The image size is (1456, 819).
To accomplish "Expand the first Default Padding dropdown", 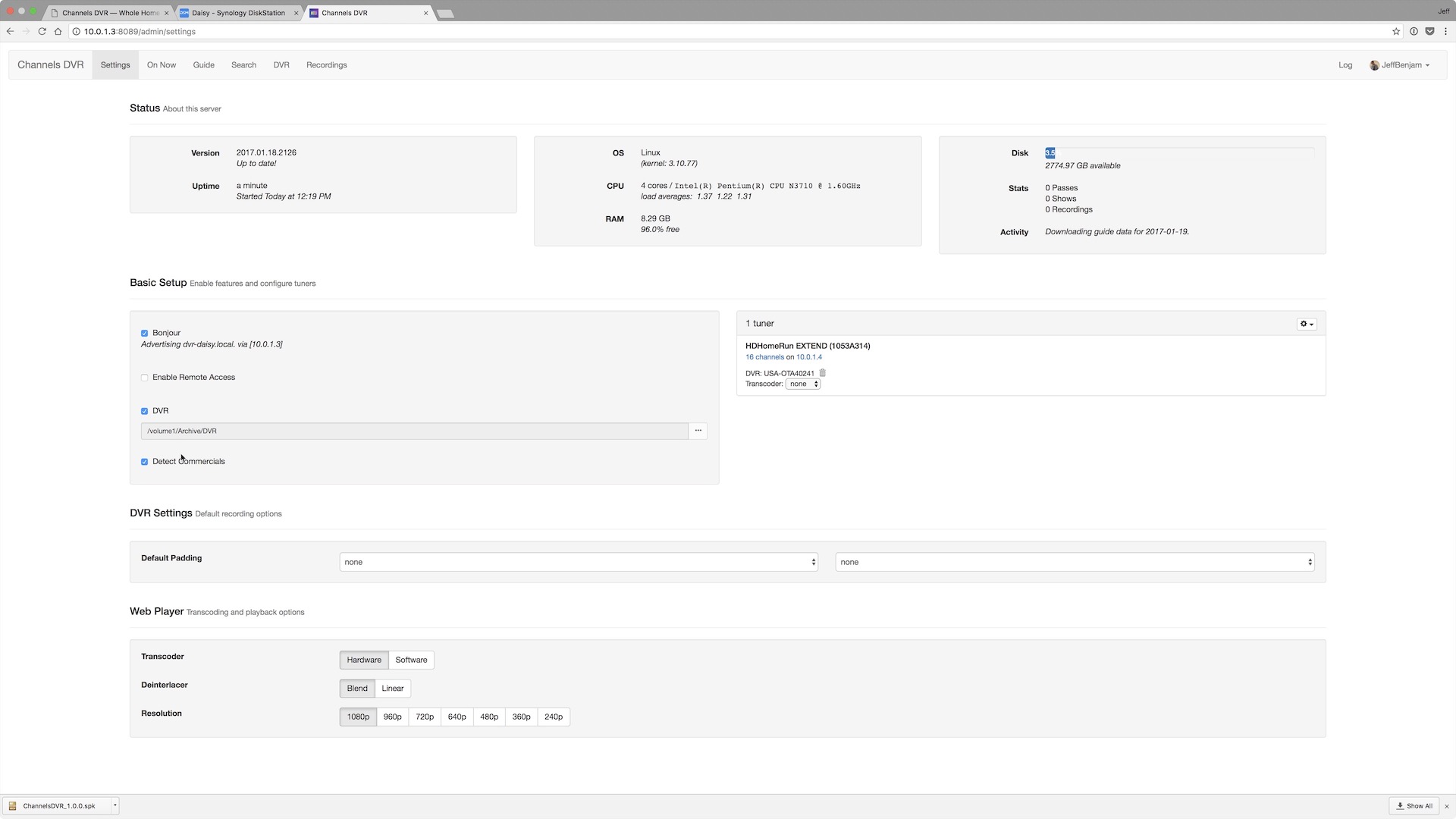I will click(578, 562).
